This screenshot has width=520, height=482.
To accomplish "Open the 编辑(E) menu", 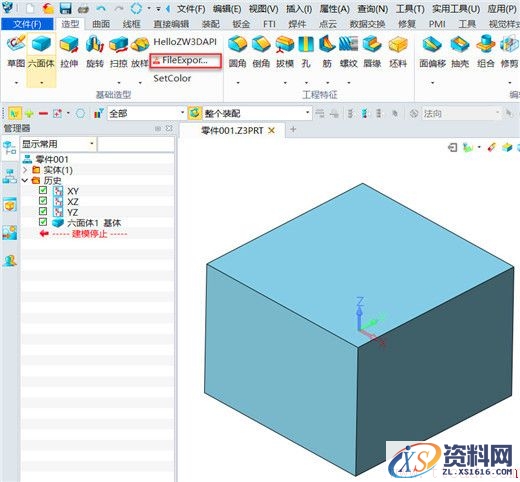I will point(227,9).
